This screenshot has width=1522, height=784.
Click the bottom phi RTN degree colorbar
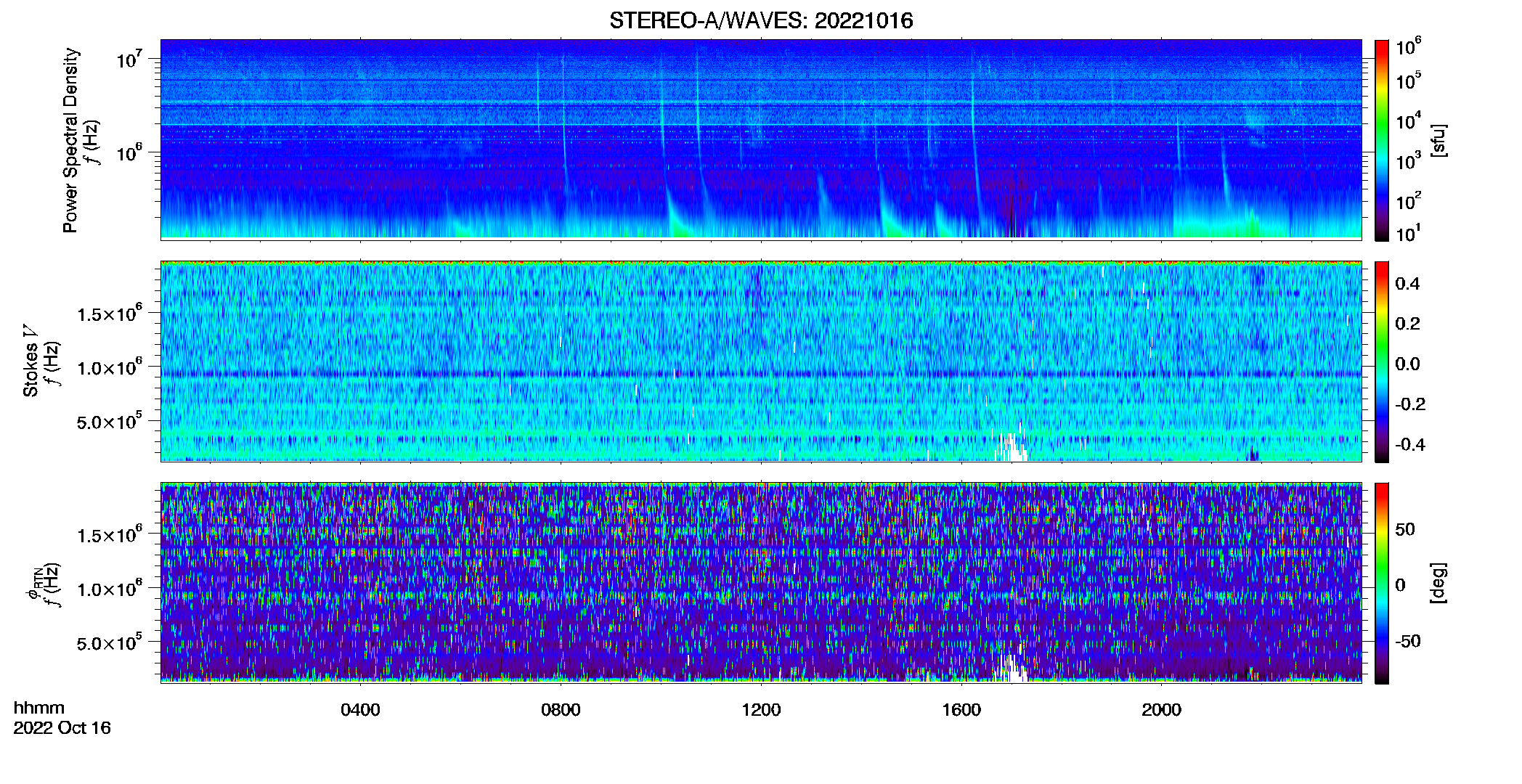1381,583
